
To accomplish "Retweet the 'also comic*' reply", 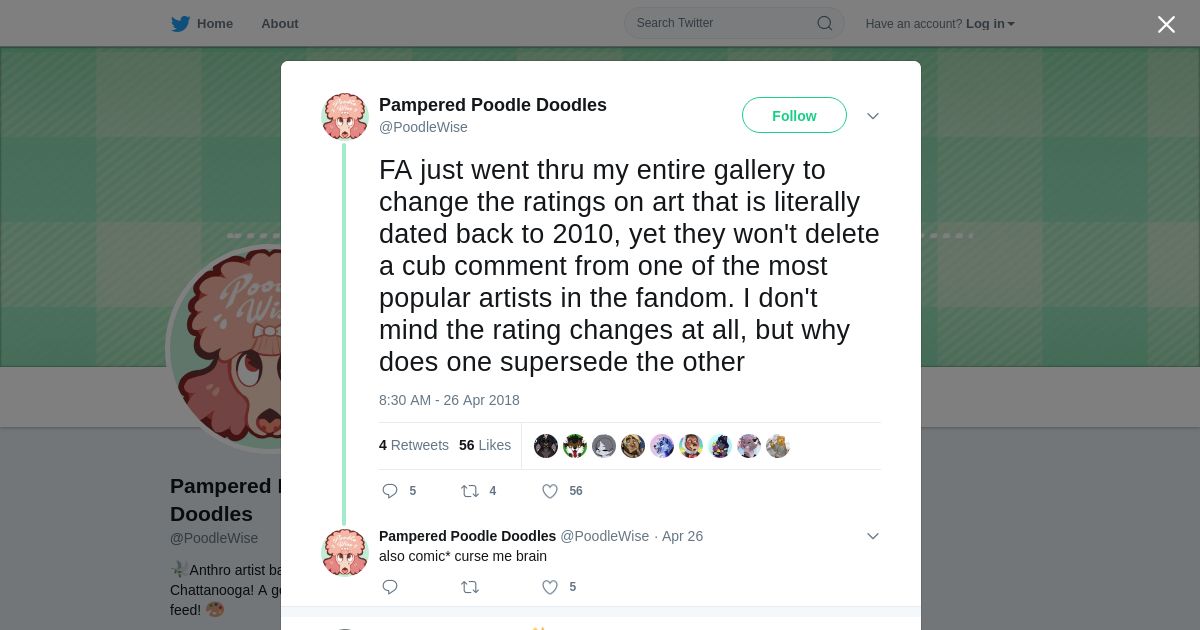I will [x=469, y=587].
